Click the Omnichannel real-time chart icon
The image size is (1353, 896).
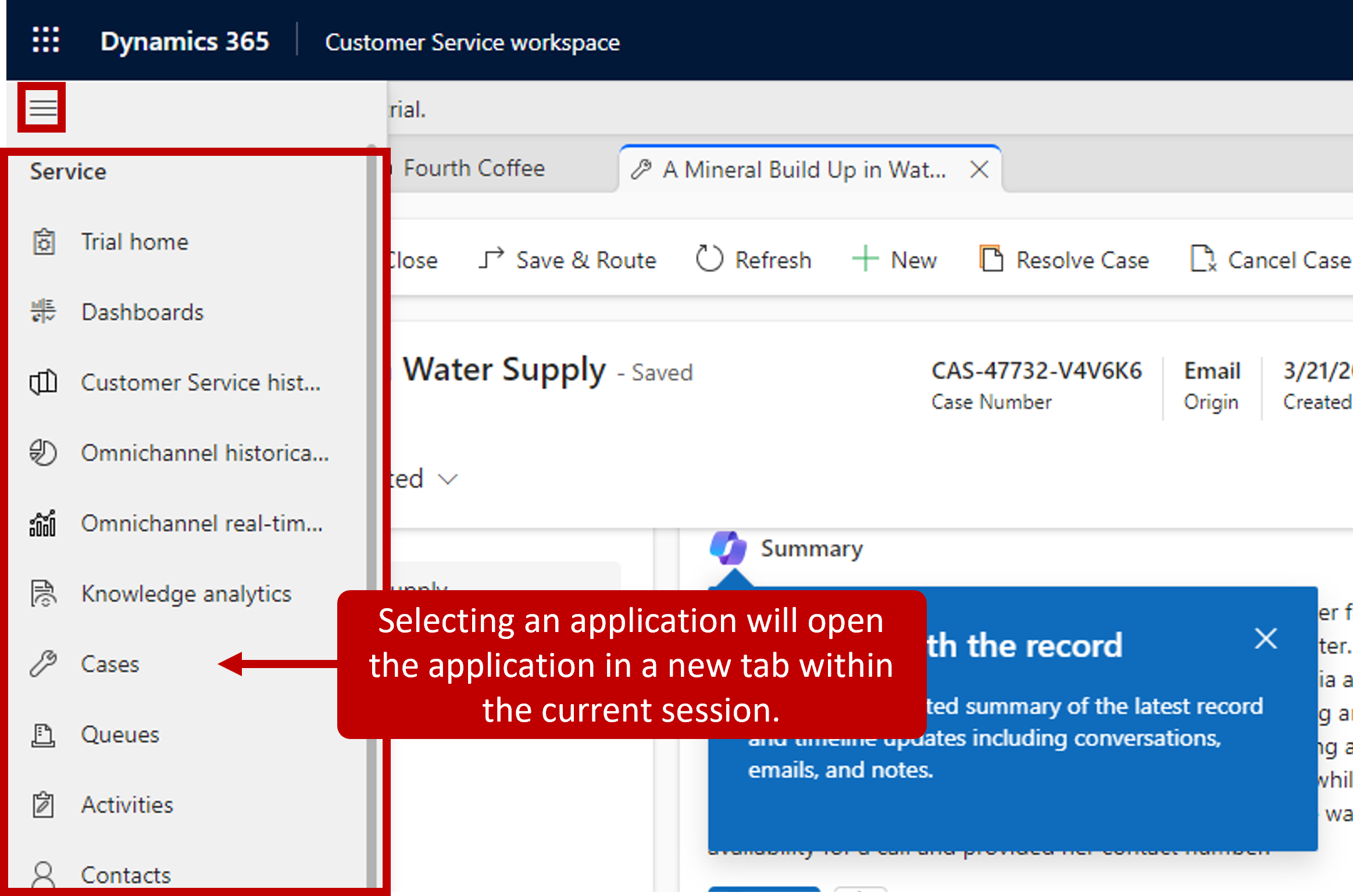[44, 523]
